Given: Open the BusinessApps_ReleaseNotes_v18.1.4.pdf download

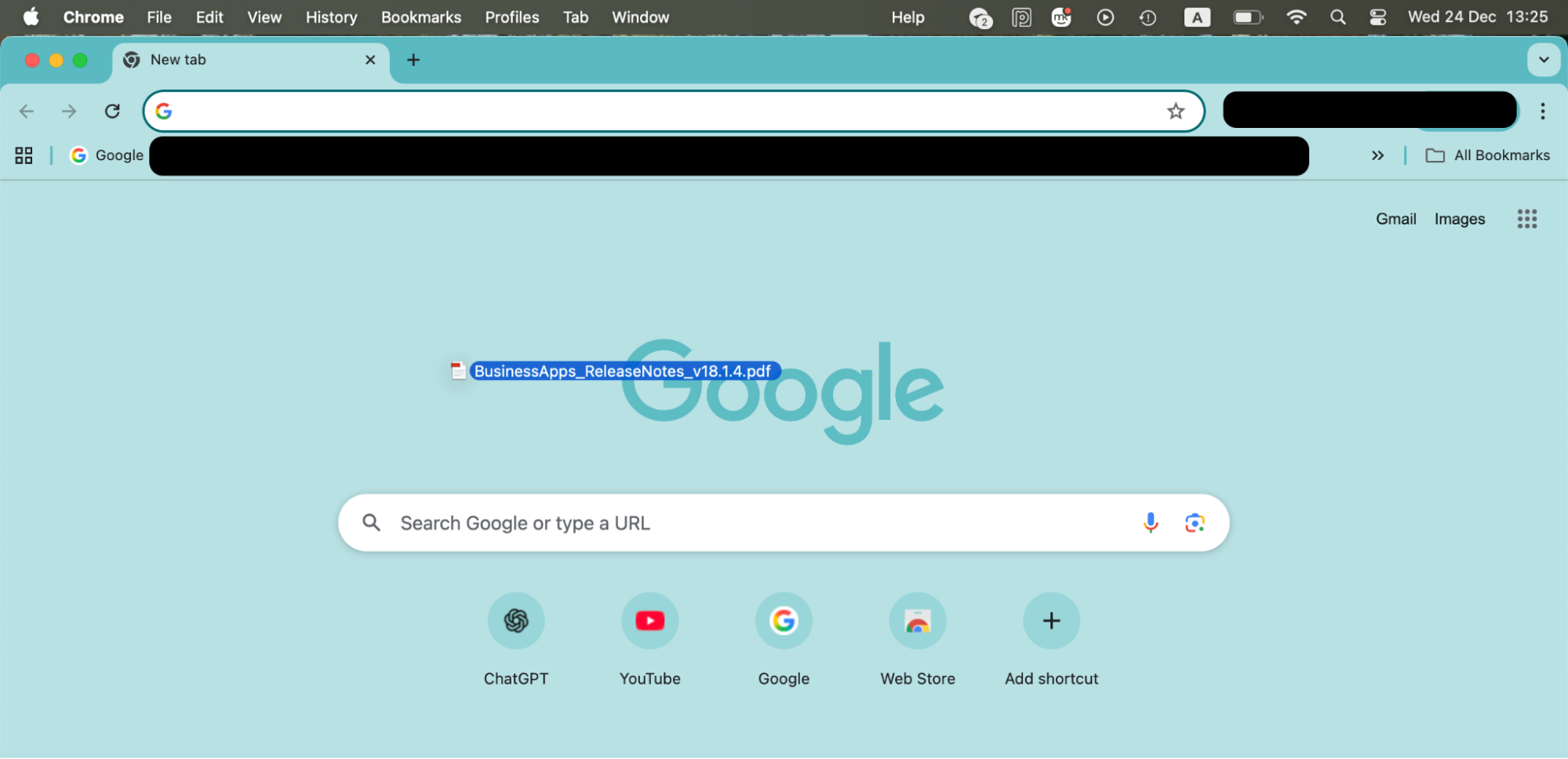Looking at the screenshot, I should (x=624, y=370).
